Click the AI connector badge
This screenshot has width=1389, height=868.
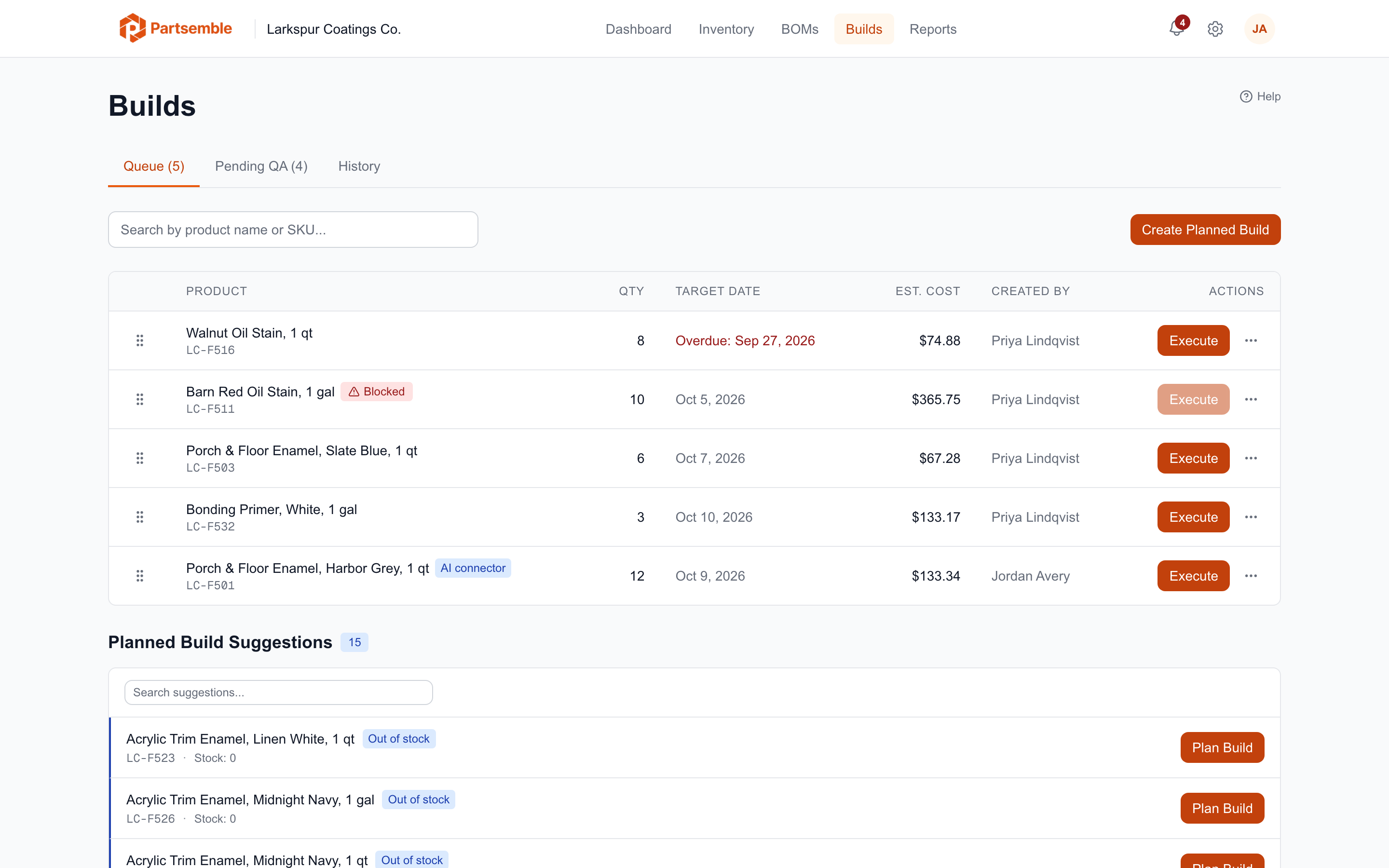(x=473, y=568)
